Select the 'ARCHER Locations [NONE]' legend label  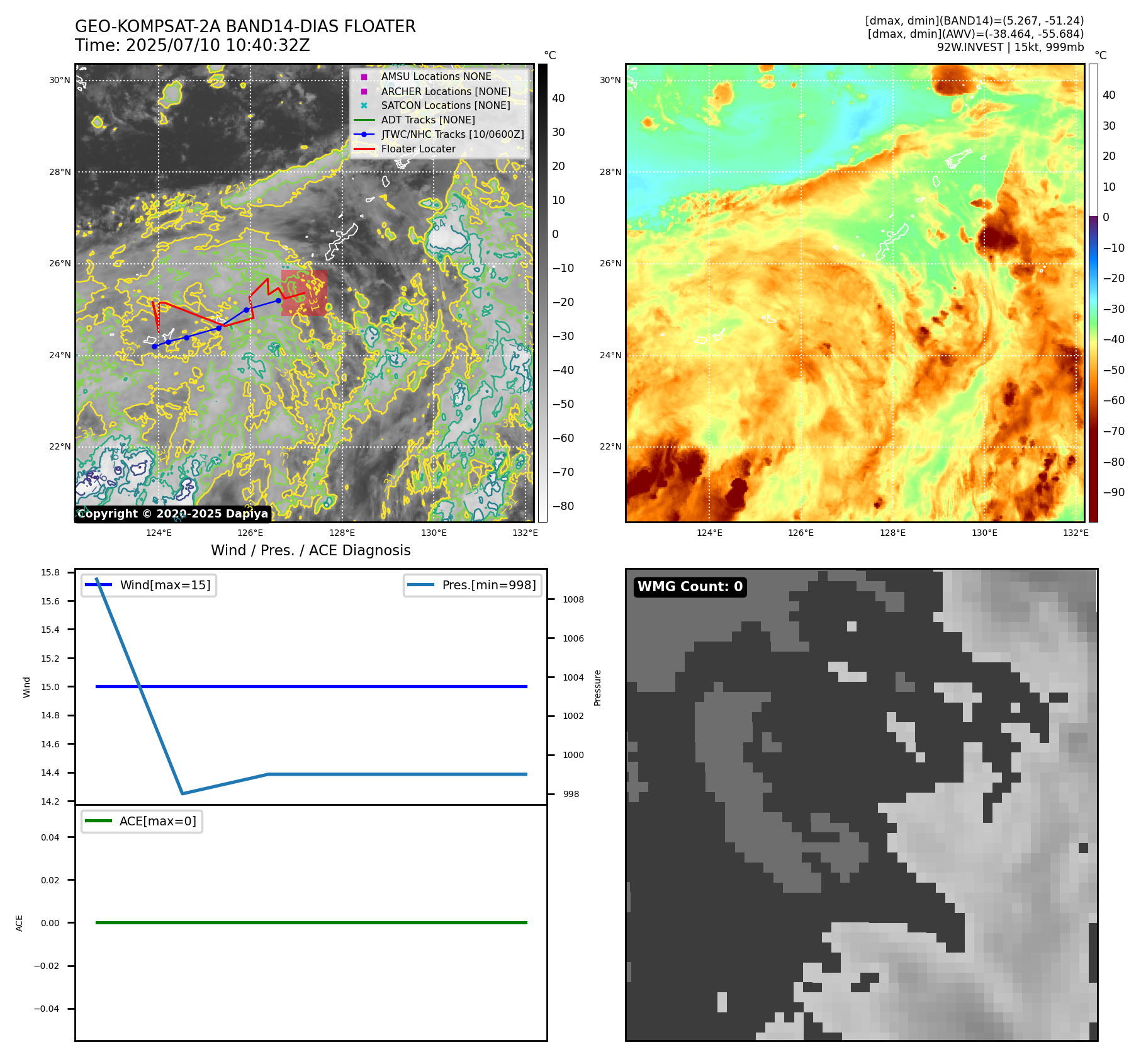pos(446,91)
